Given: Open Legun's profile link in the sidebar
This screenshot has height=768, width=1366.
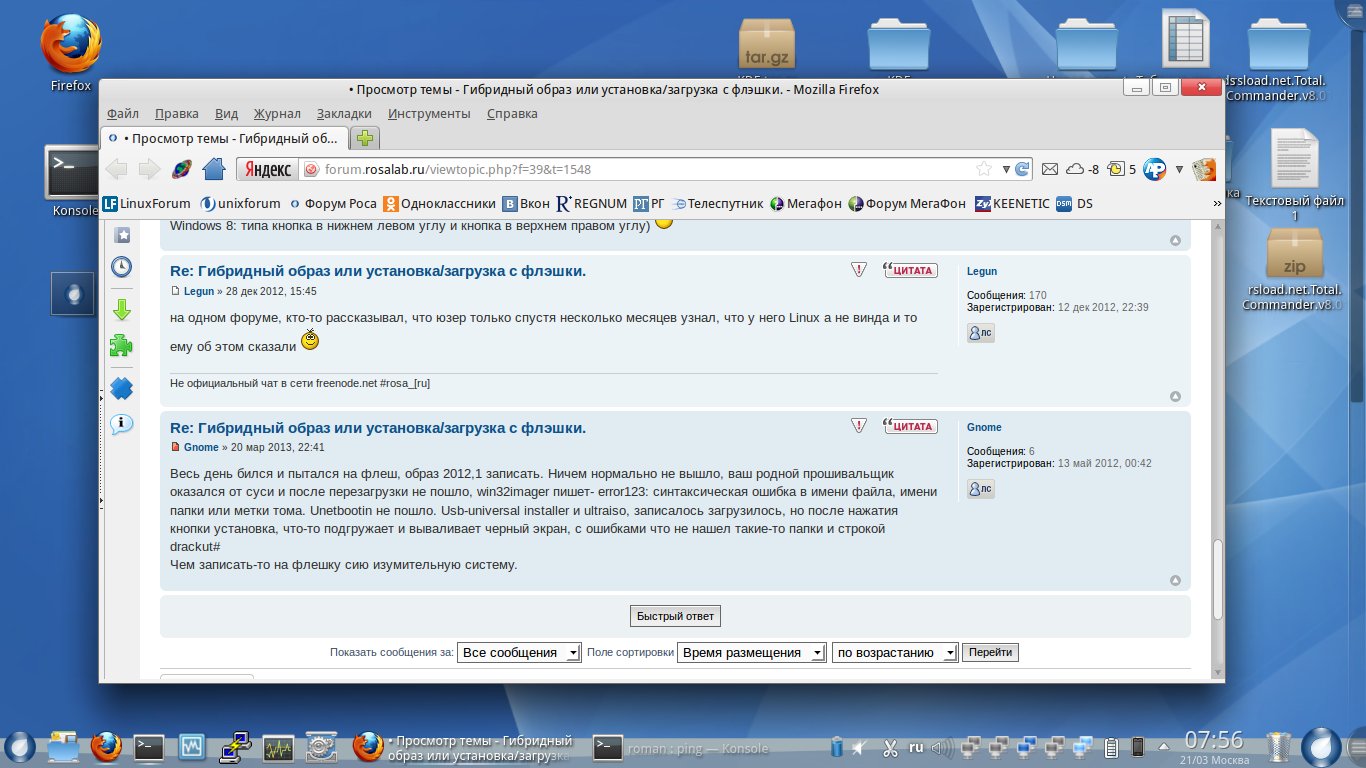Looking at the screenshot, I should tap(982, 271).
